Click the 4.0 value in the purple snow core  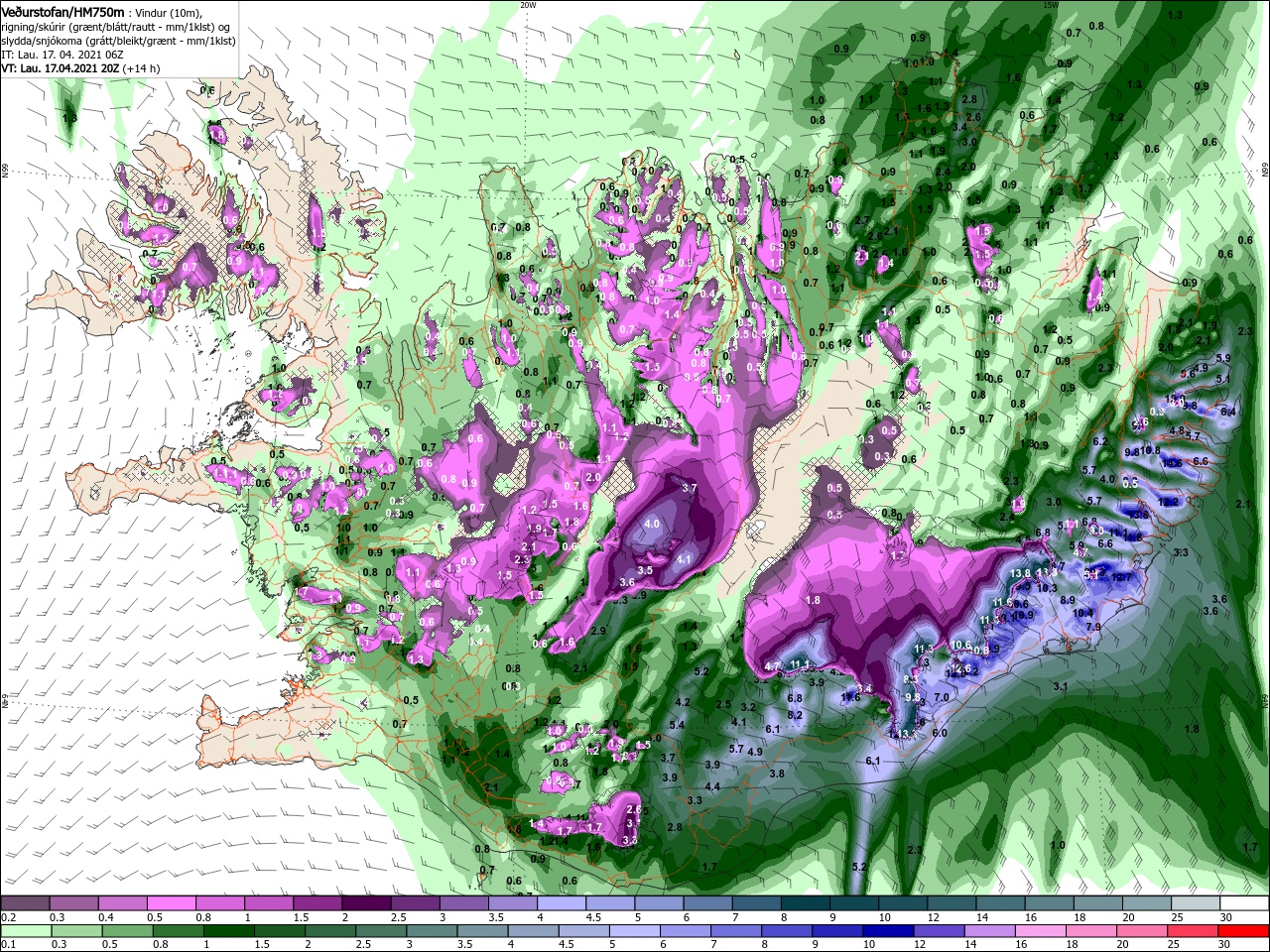tap(652, 523)
